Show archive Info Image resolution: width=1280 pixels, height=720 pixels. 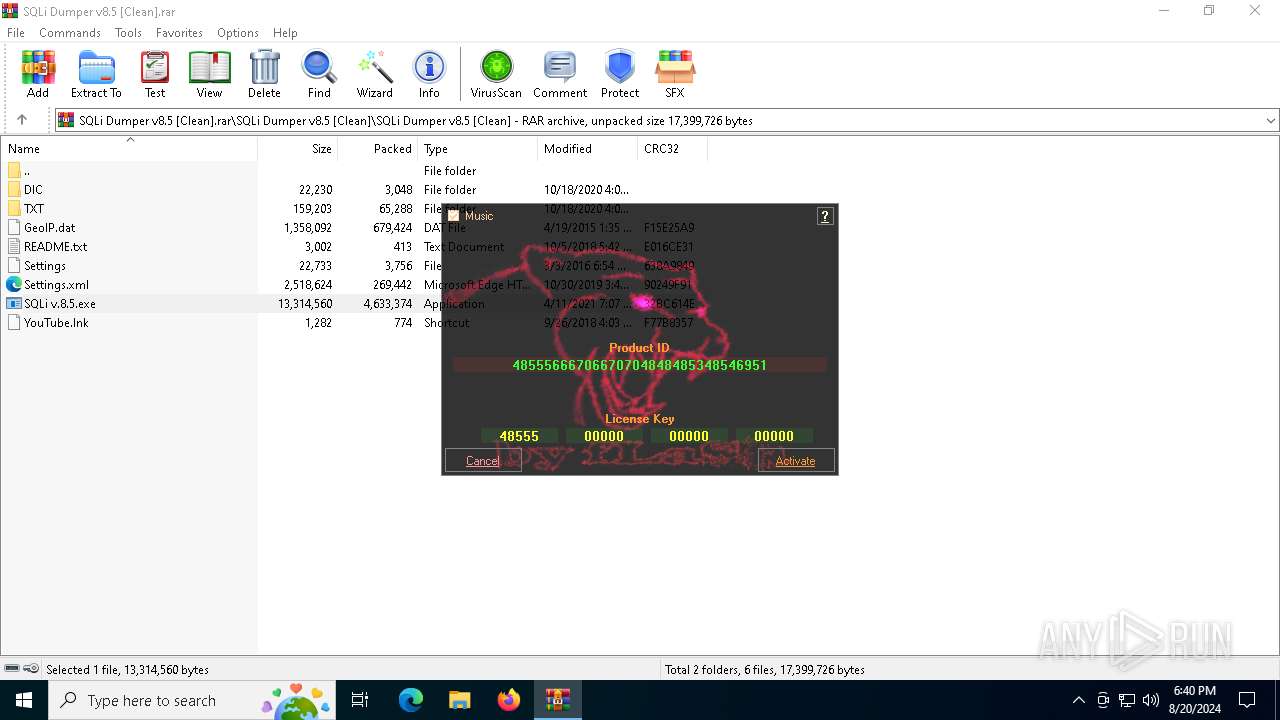[x=429, y=75]
